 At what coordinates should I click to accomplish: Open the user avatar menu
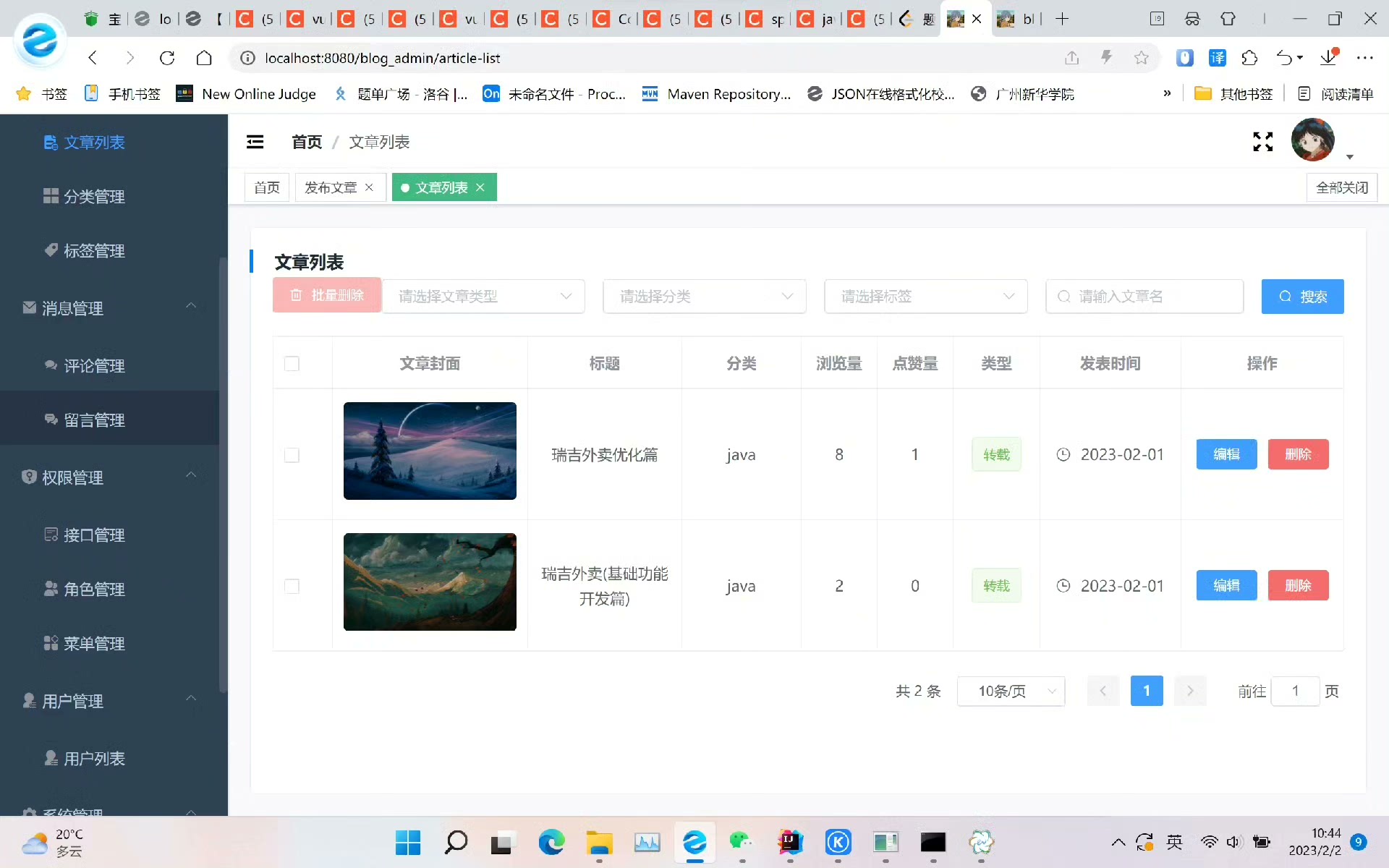1313,140
